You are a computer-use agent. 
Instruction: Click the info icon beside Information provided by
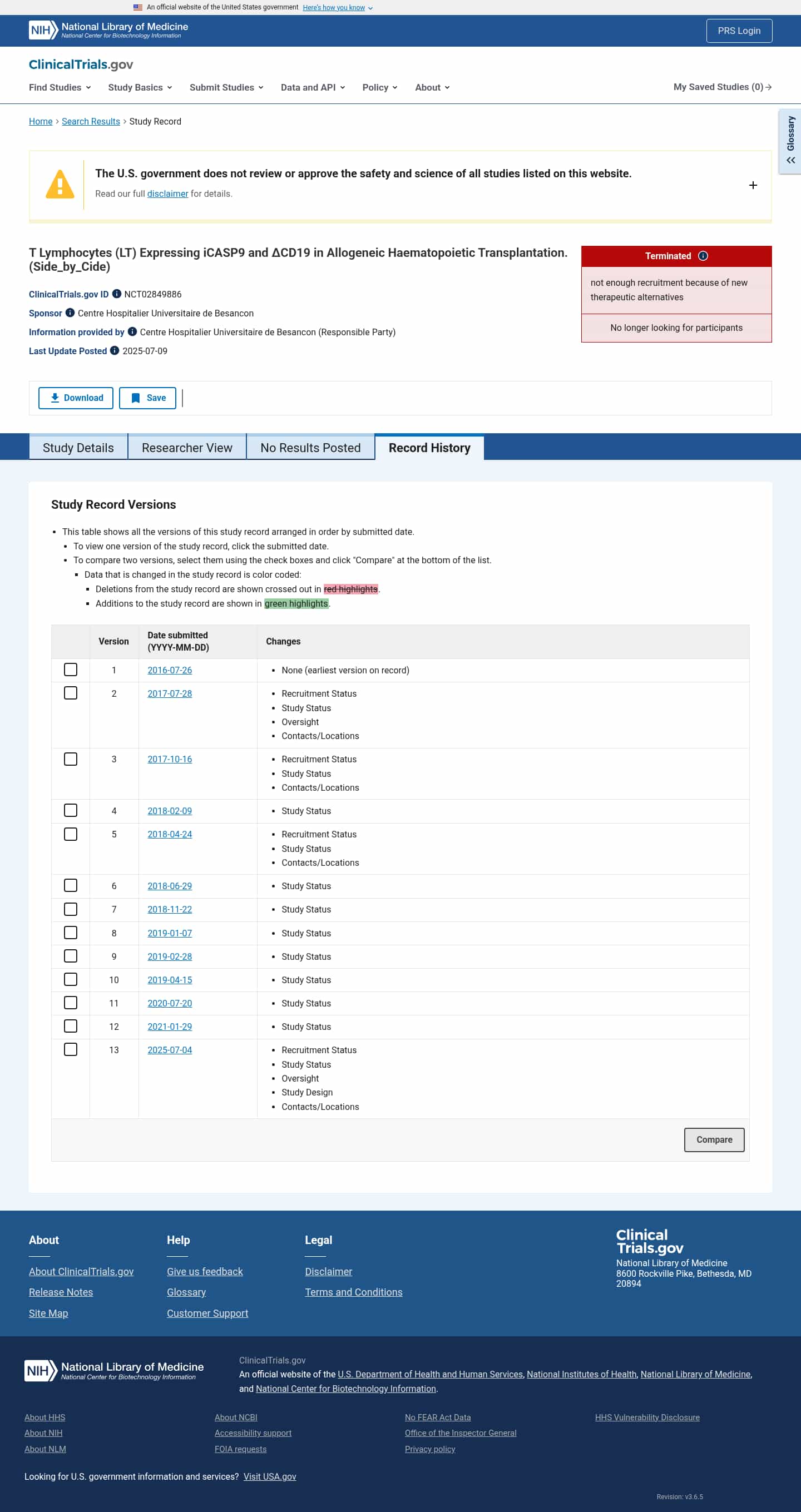pos(132,331)
